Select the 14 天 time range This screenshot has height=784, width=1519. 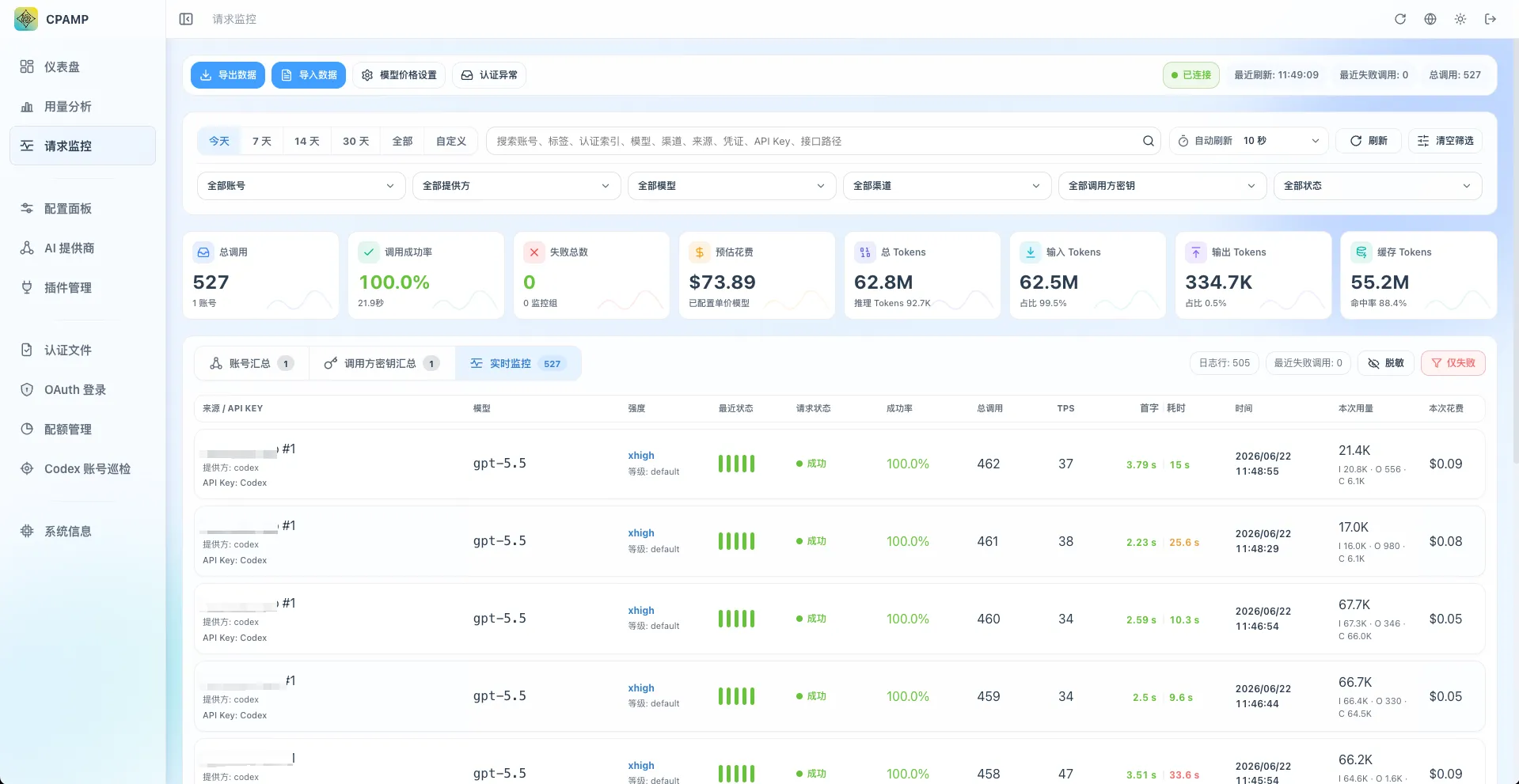[307, 141]
